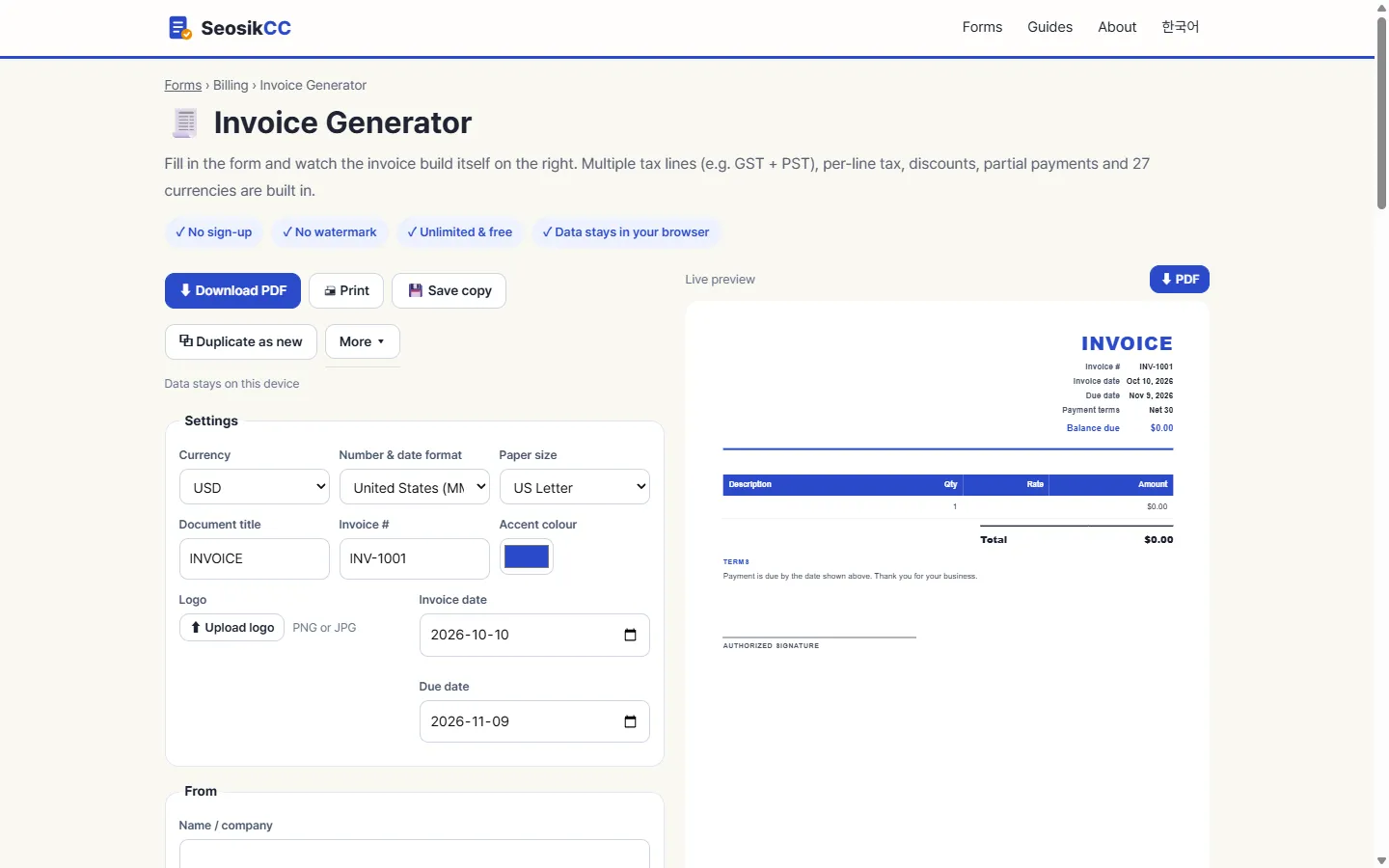Click the PDF button above live preview

[1179, 279]
